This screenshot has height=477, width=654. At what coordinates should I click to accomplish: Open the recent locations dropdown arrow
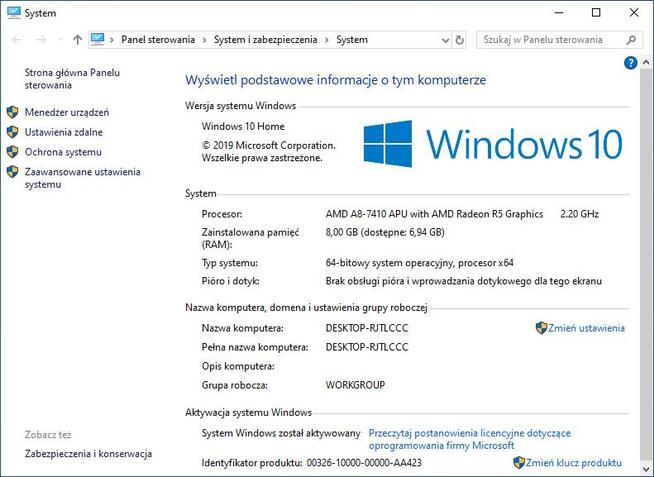tap(60, 40)
